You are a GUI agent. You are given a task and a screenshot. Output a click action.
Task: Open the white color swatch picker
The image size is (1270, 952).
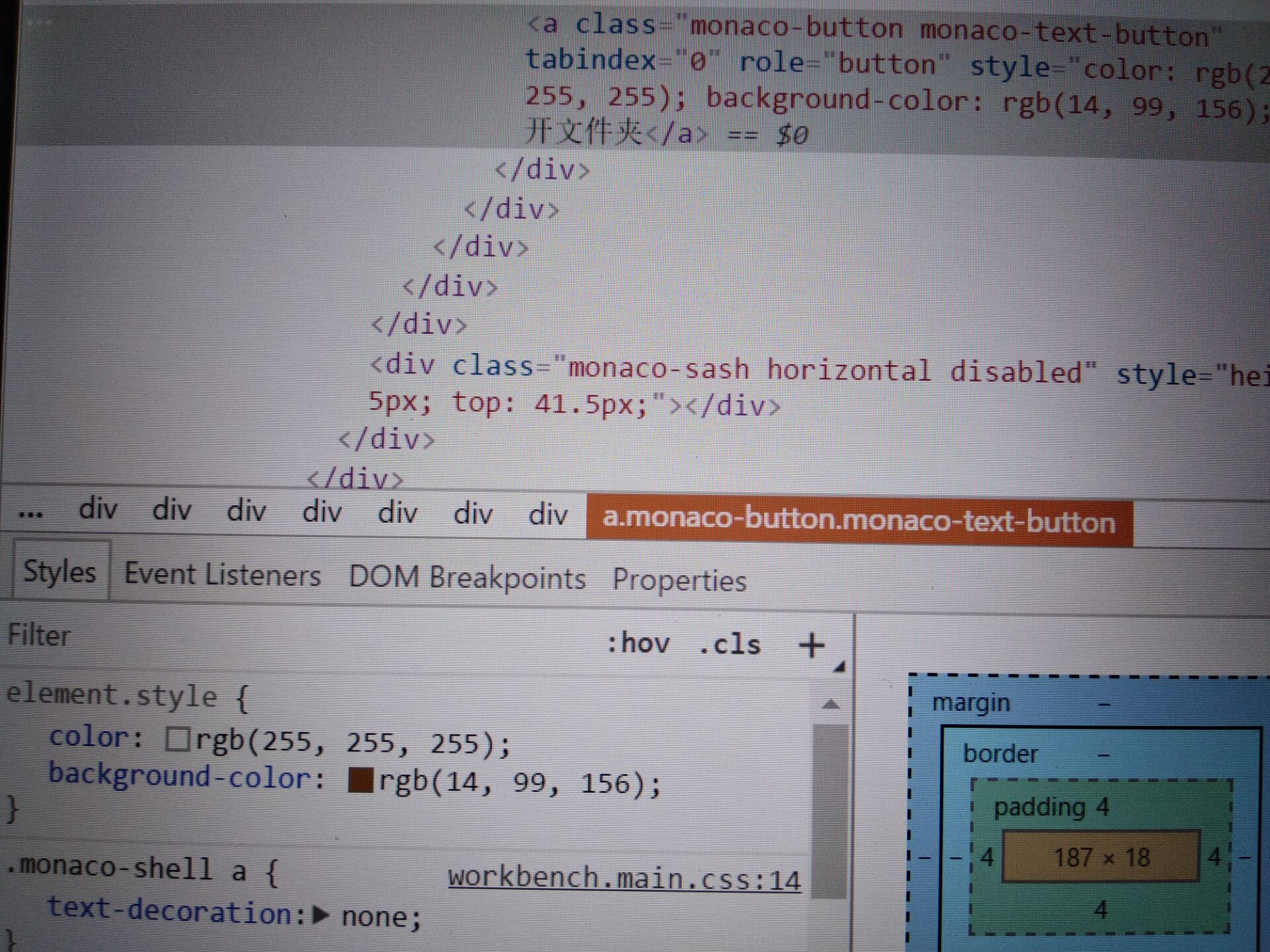click(x=177, y=740)
